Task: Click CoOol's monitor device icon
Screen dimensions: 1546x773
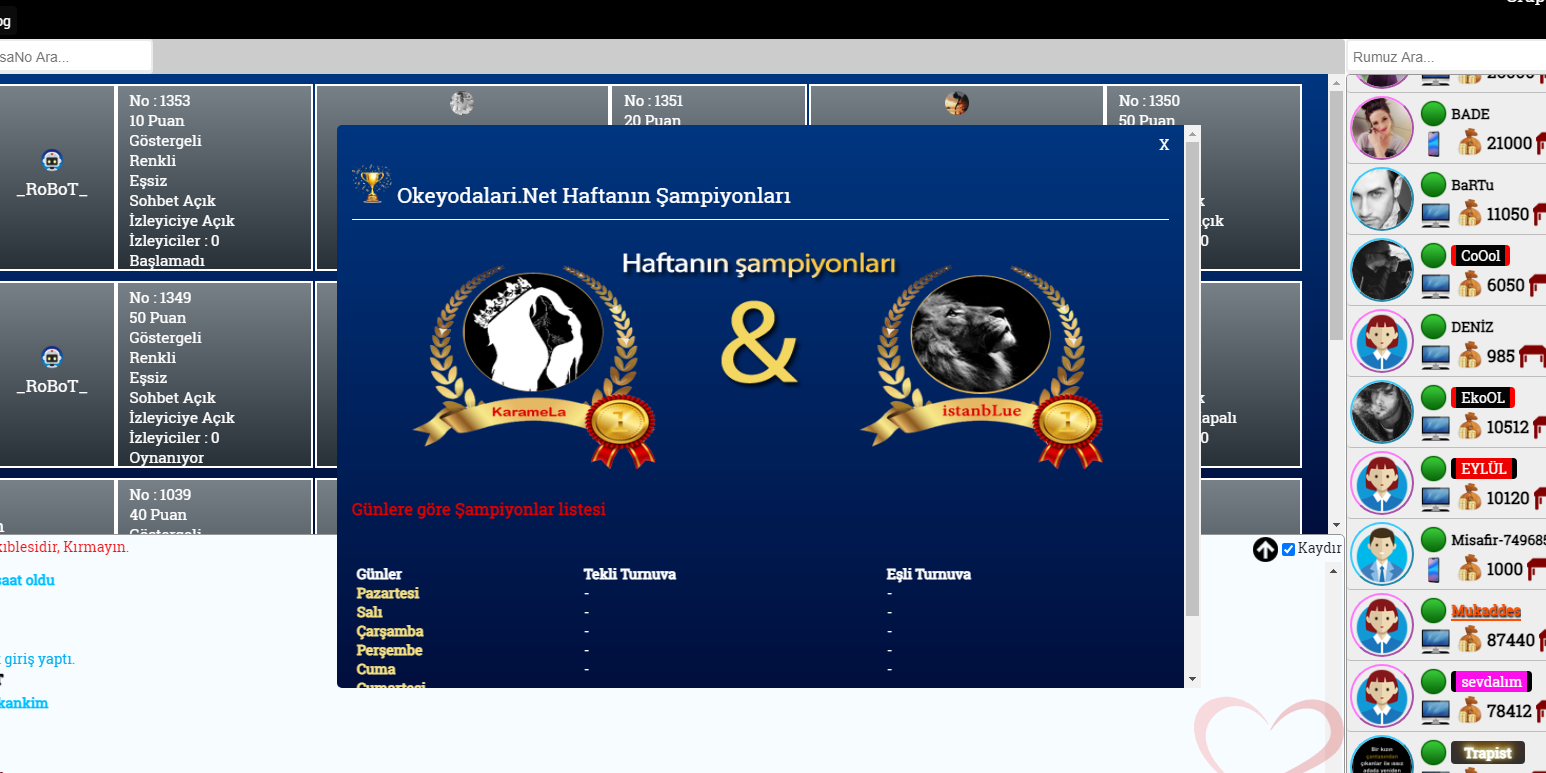Action: (1436, 286)
